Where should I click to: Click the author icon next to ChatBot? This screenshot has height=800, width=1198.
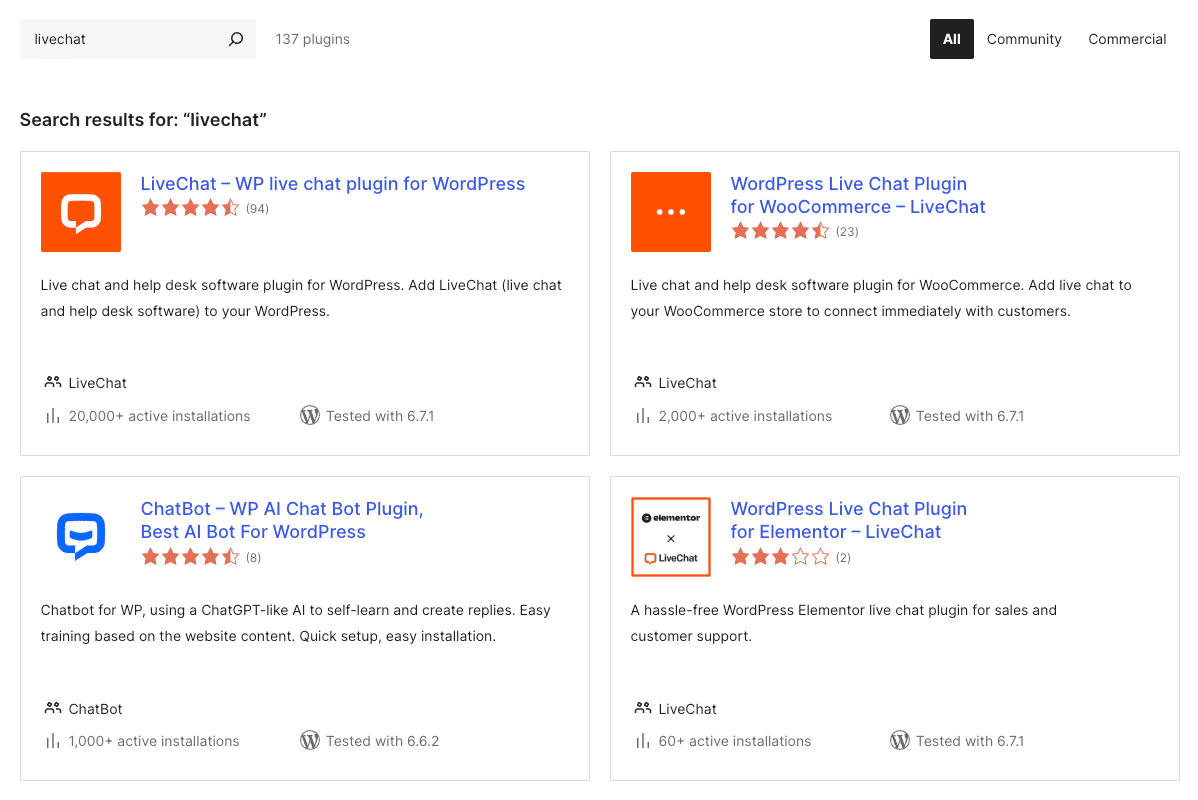[53, 708]
